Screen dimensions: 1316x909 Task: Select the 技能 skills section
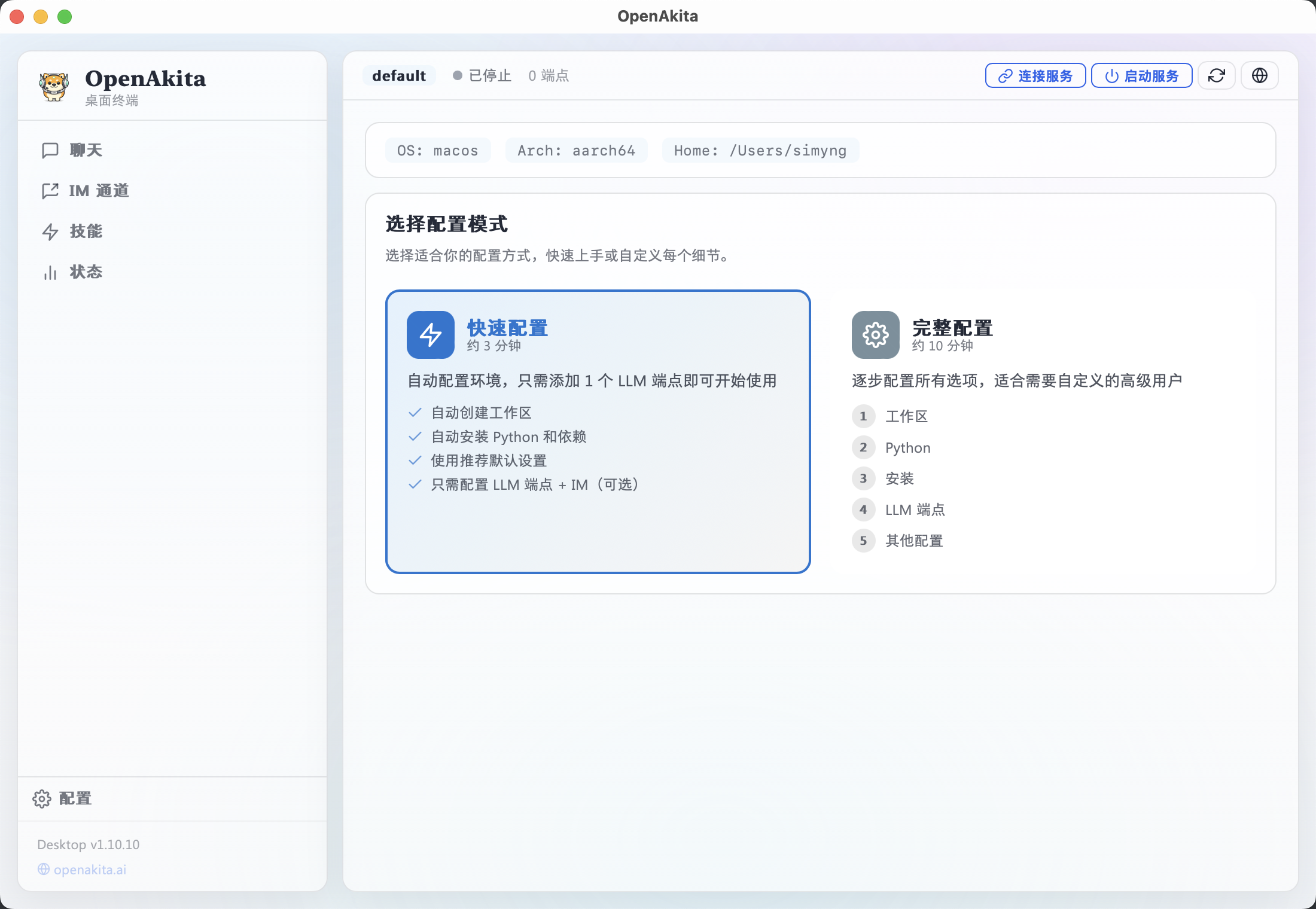pos(86,231)
